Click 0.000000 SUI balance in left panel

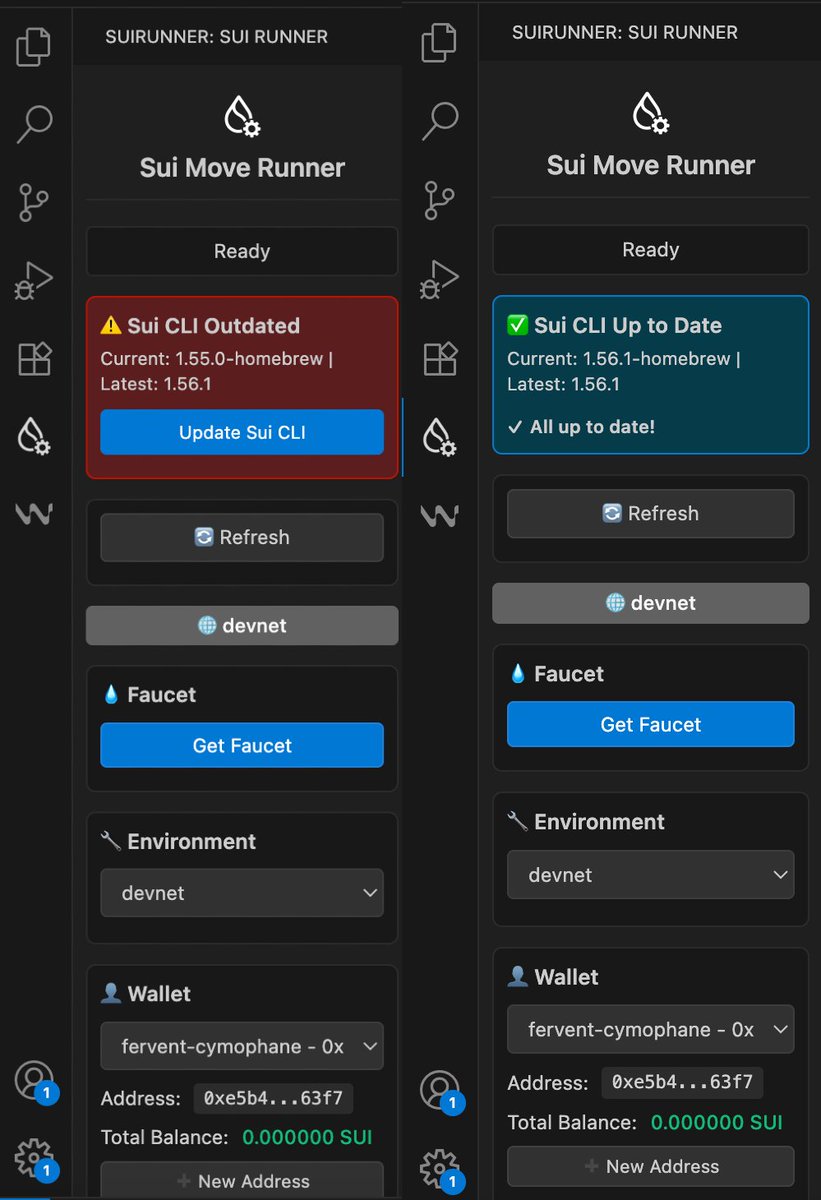pyautogui.click(x=307, y=1137)
